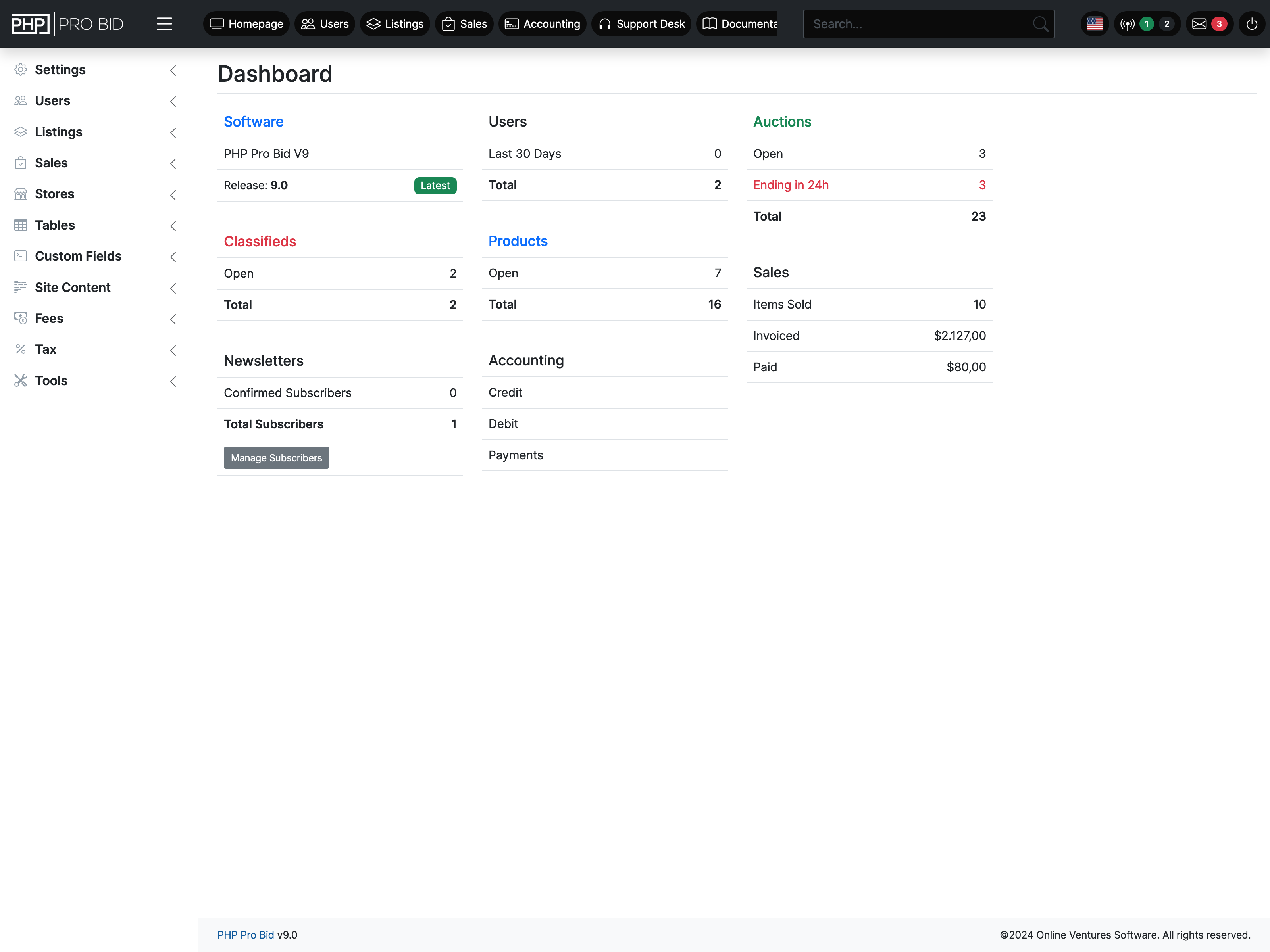Screen dimensions: 1270x952
Task: Expand the Listings sidebar chevron
Action: (173, 132)
